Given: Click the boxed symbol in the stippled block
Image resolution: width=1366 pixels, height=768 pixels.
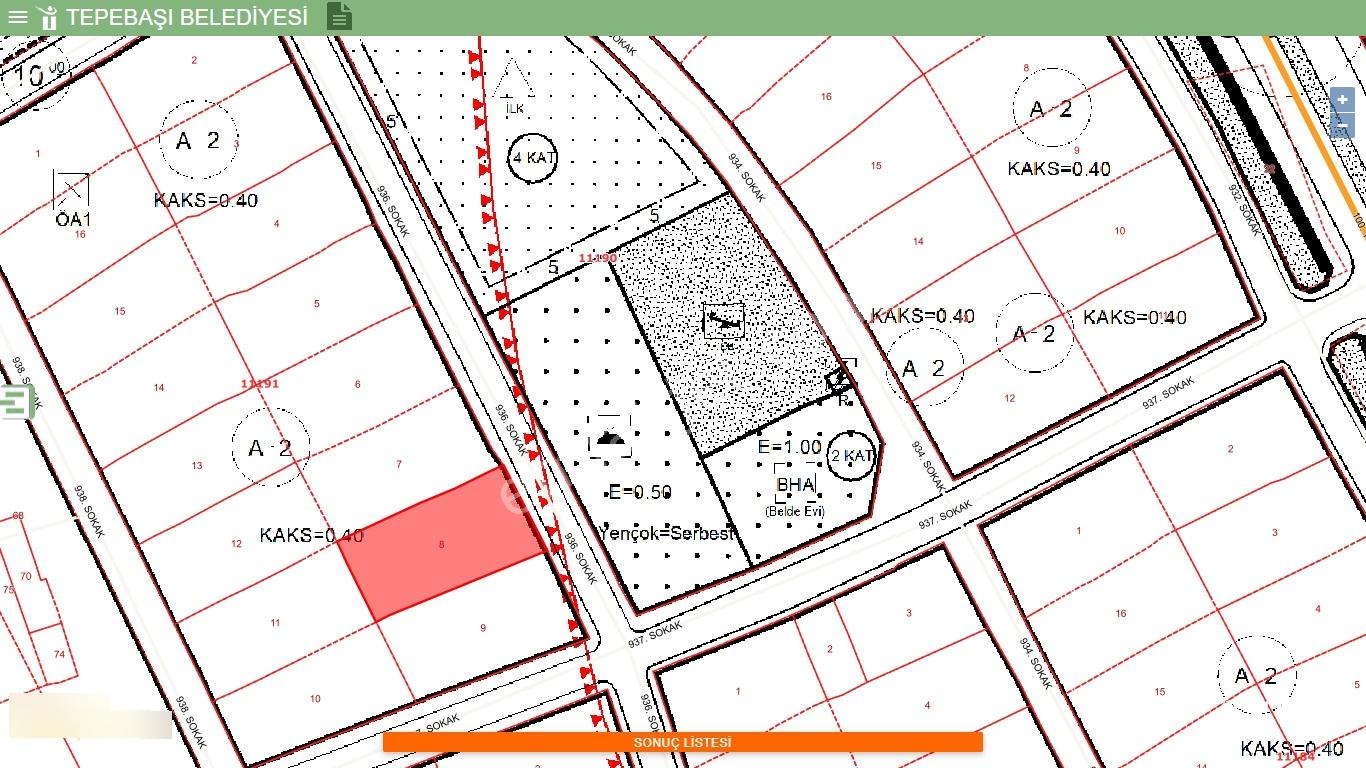Looking at the screenshot, I should click(x=723, y=321).
